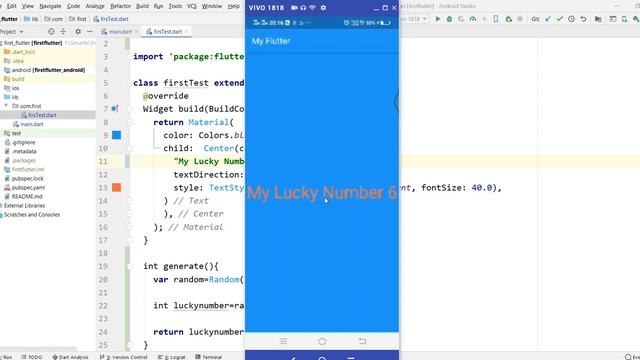
Task: Open the Logcat tool window
Action: click(x=171, y=357)
